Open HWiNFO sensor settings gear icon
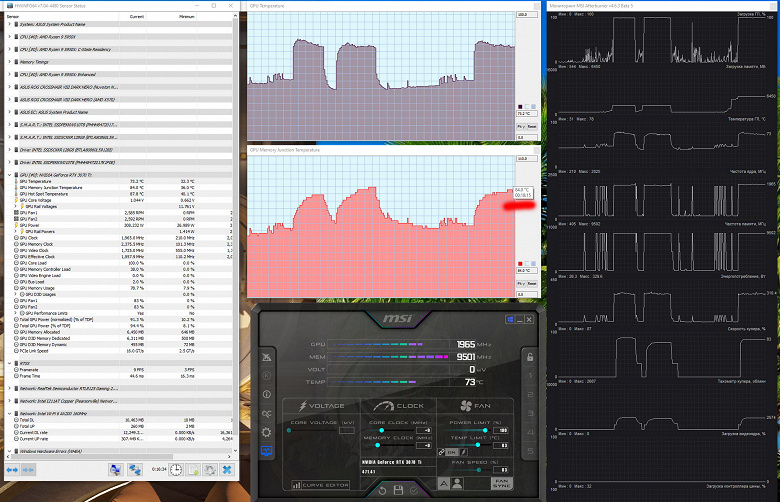780x502 pixels. 209,469
